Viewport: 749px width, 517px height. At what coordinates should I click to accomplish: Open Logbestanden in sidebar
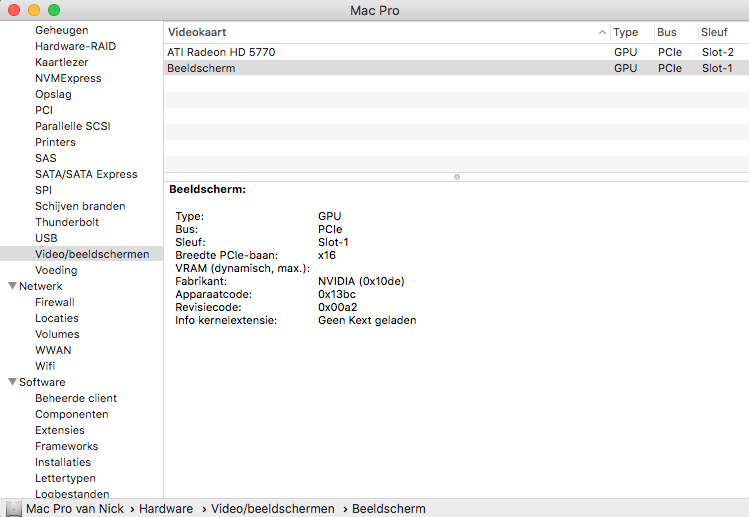[72, 494]
